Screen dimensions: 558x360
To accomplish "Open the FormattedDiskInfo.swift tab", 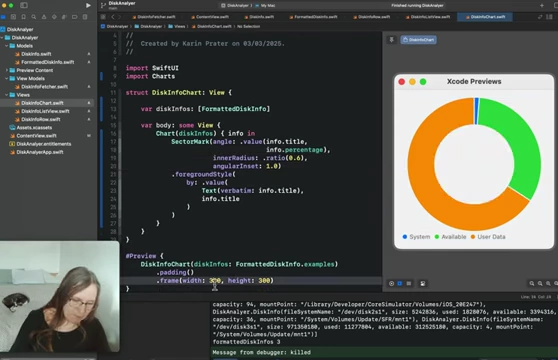I will click(313, 17).
